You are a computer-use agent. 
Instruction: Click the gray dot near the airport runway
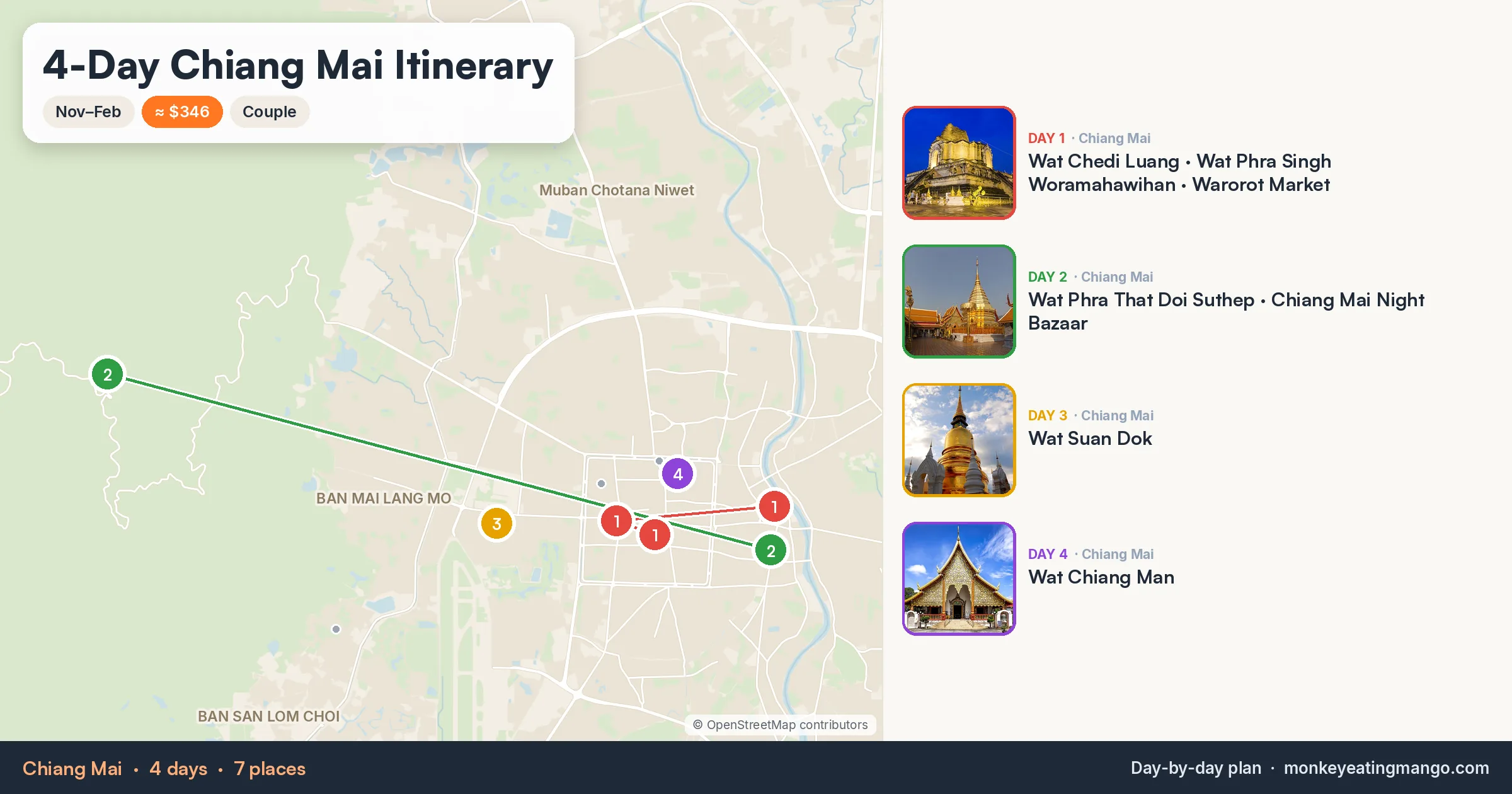click(336, 629)
